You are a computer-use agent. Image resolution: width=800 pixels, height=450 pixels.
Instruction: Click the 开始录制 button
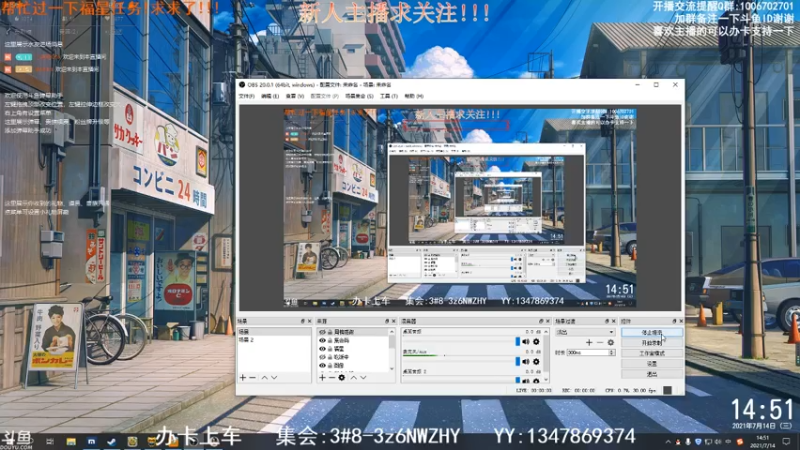tap(652, 343)
